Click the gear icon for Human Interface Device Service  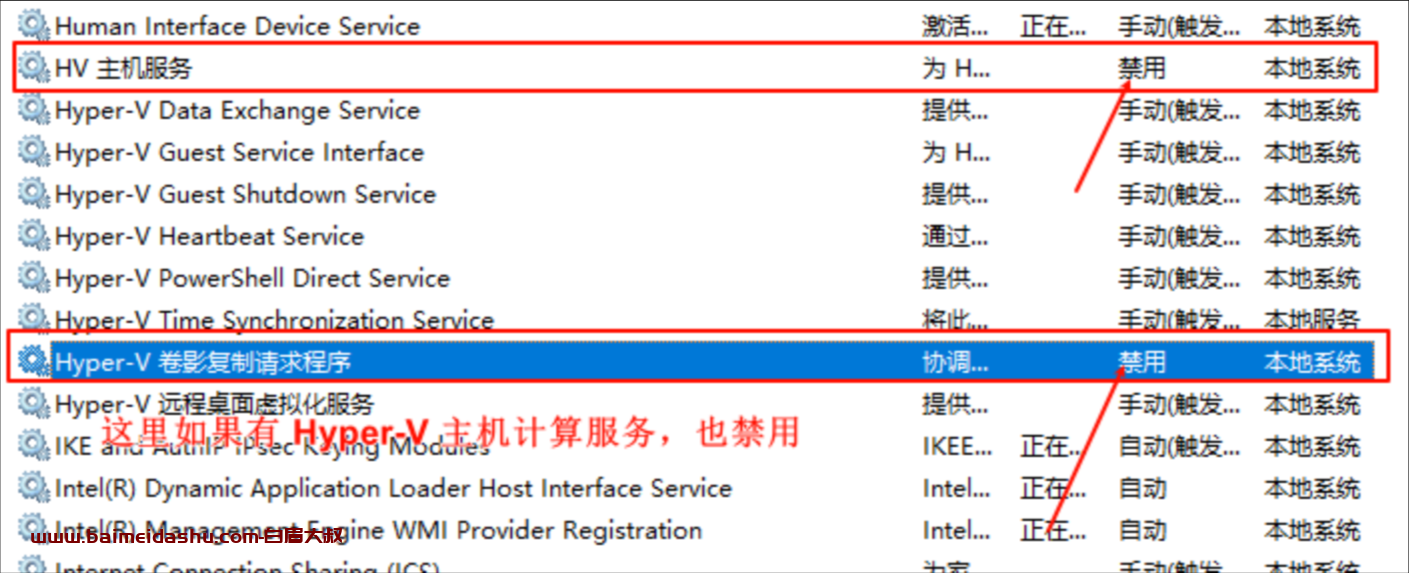34,25
